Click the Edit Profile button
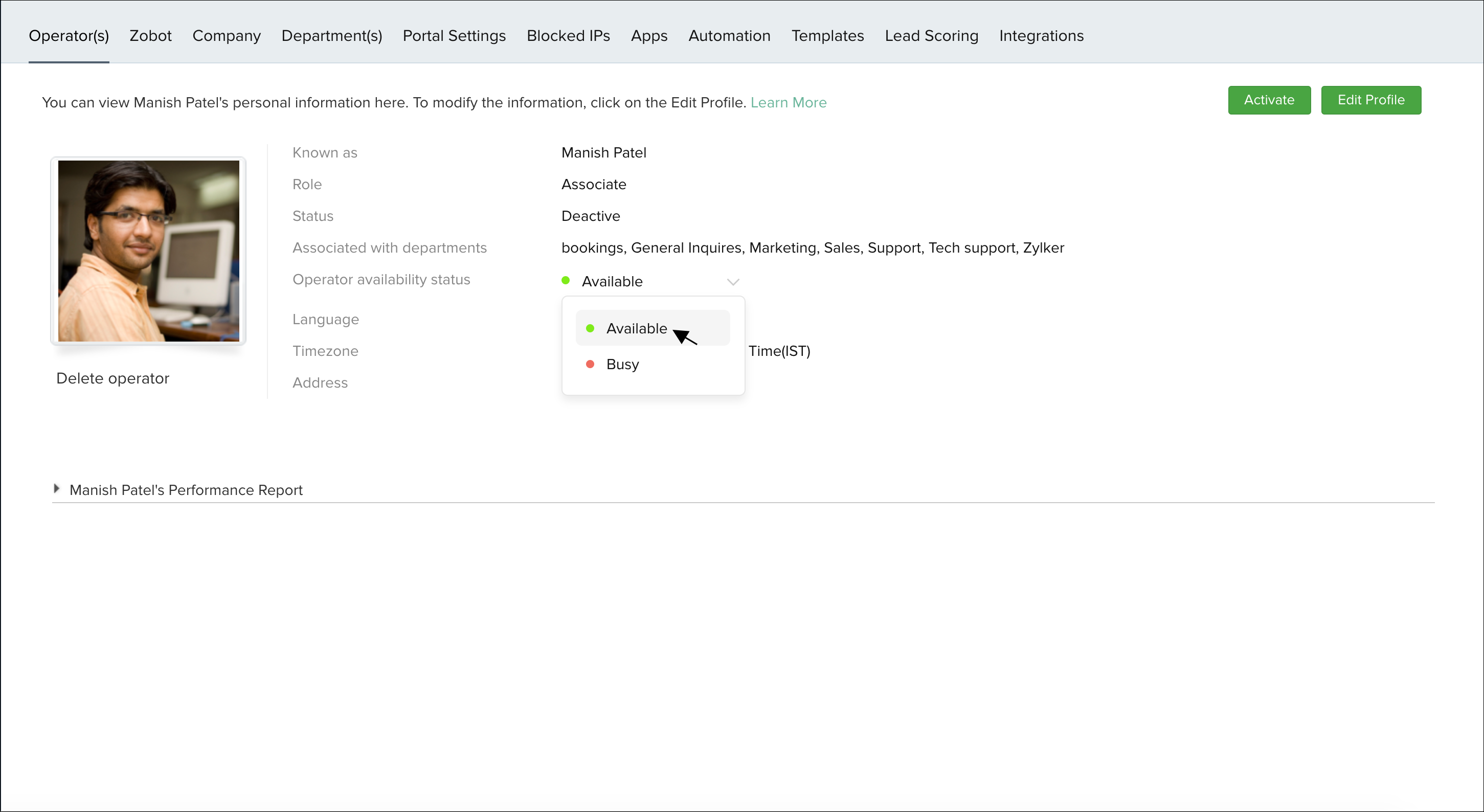This screenshot has height=812, width=1484. (x=1371, y=100)
